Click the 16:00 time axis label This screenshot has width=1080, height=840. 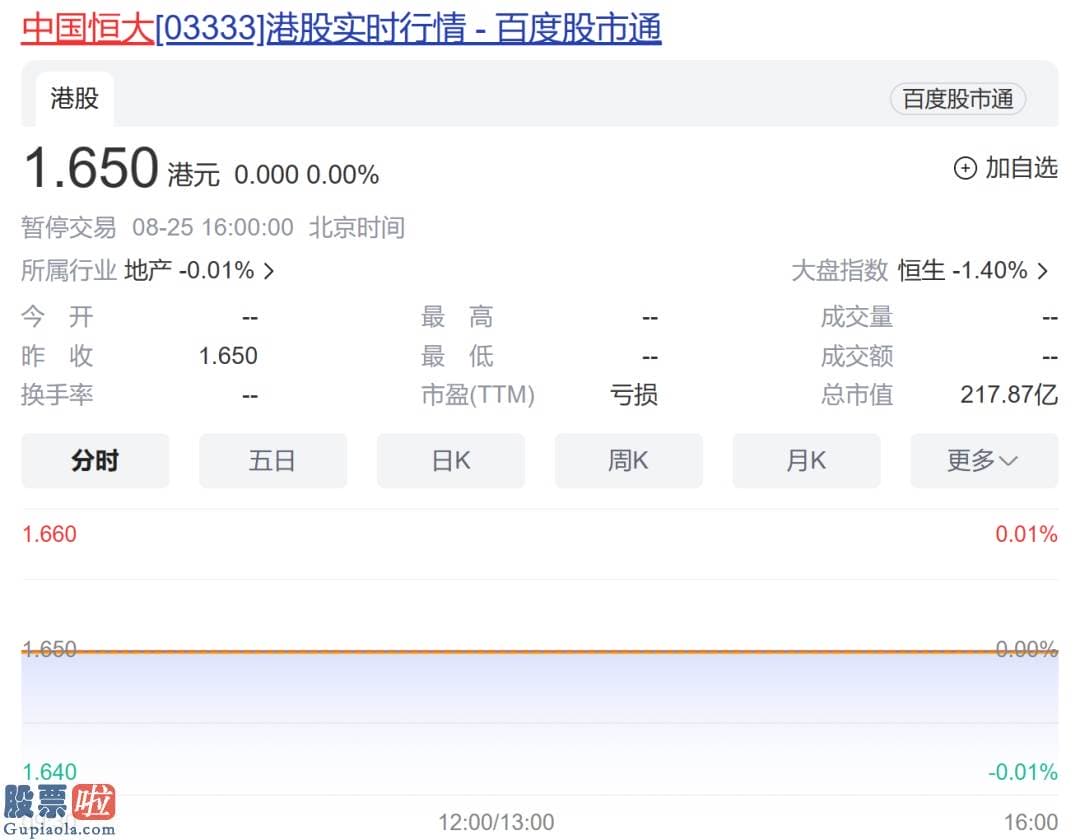(1030, 822)
